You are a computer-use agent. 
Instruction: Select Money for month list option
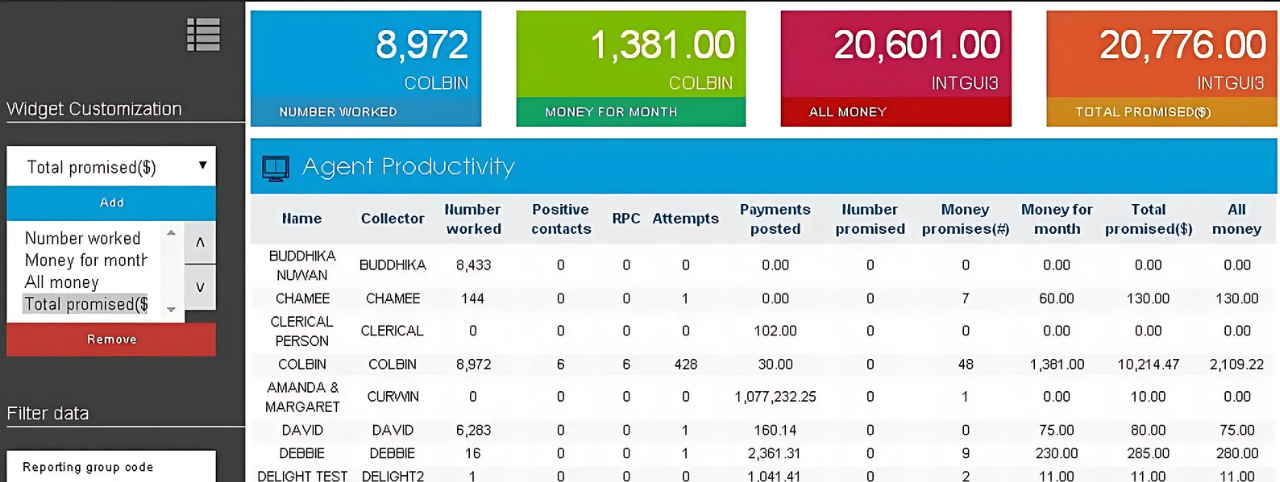pos(86,260)
